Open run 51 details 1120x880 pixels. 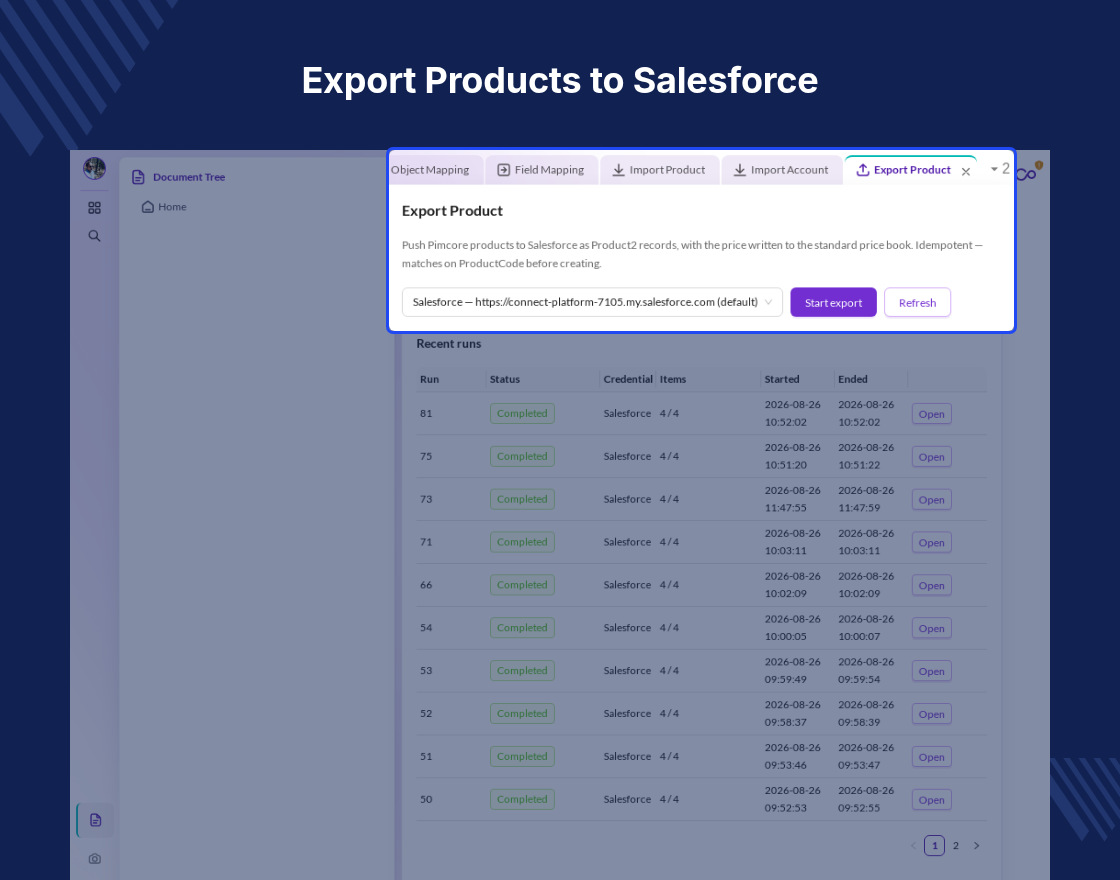(x=931, y=756)
